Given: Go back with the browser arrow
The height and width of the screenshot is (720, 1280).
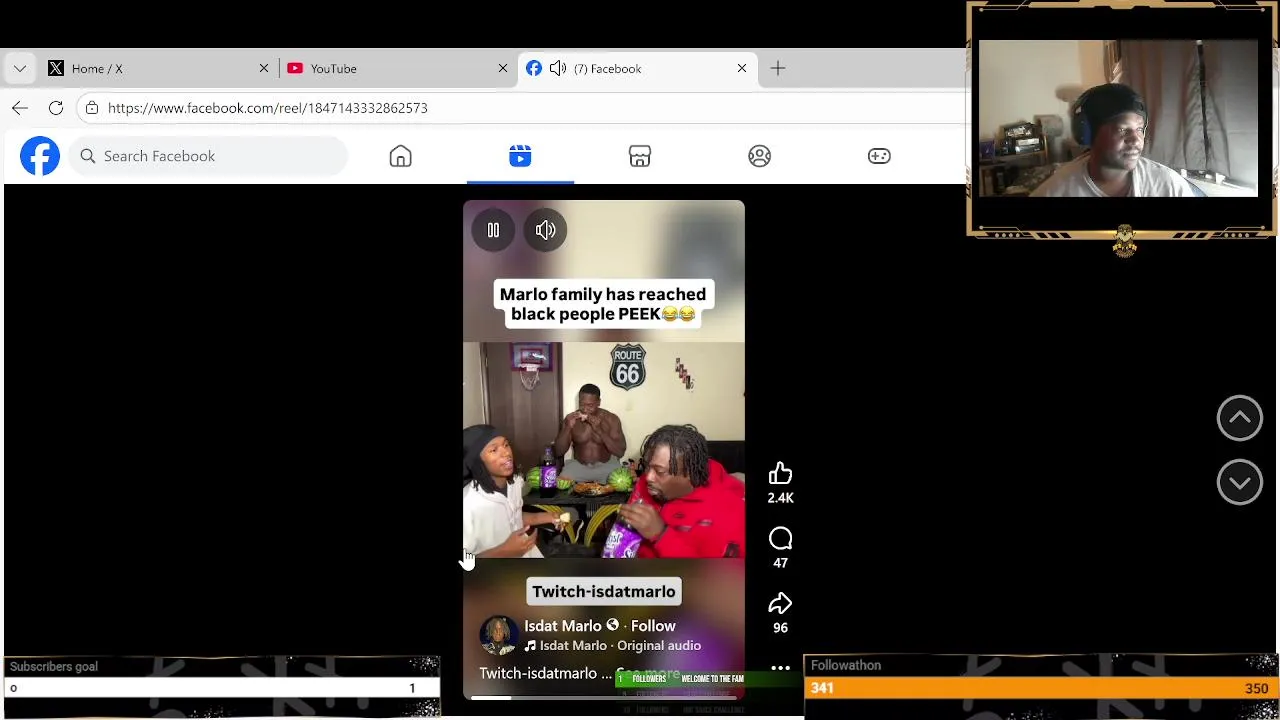Looking at the screenshot, I should point(20,108).
